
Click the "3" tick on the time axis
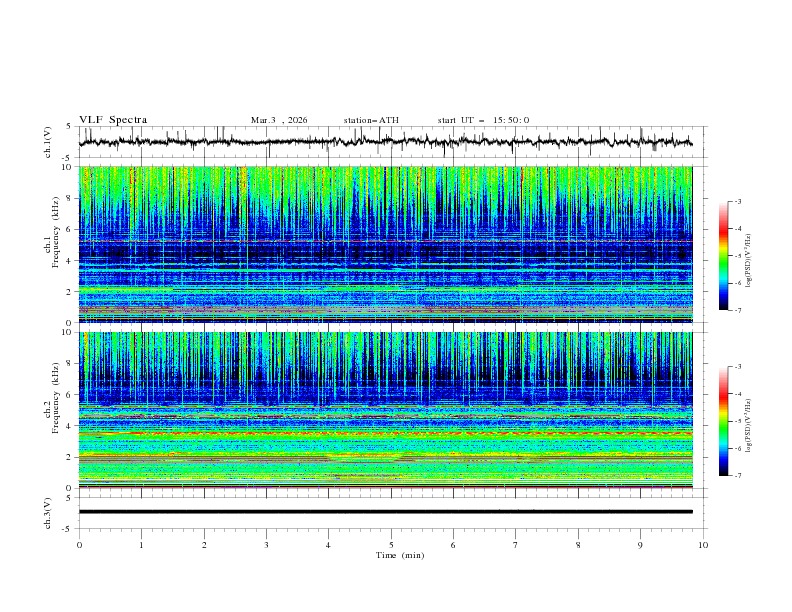point(266,545)
